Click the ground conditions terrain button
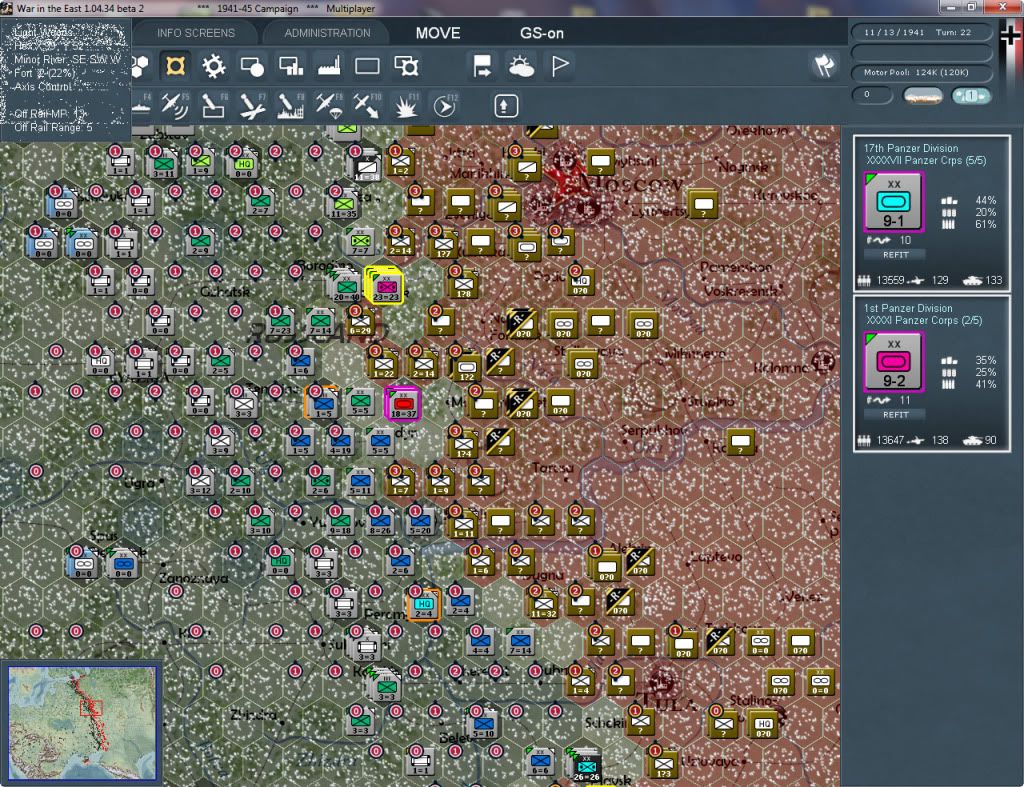This screenshot has height=787, width=1024. pyautogui.click(x=923, y=96)
